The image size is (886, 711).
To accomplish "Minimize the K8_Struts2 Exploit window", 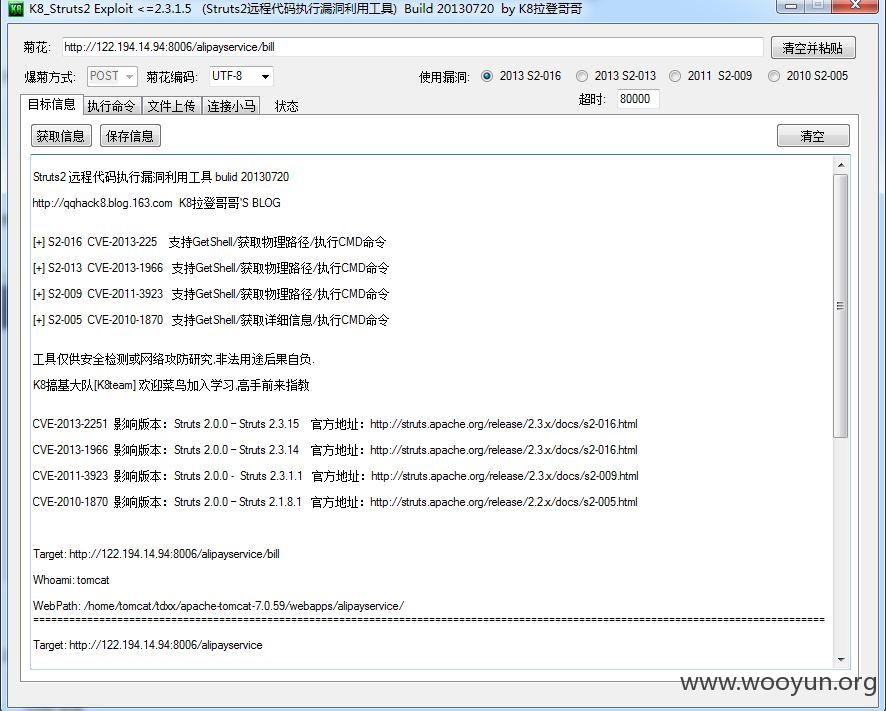I will point(791,6).
